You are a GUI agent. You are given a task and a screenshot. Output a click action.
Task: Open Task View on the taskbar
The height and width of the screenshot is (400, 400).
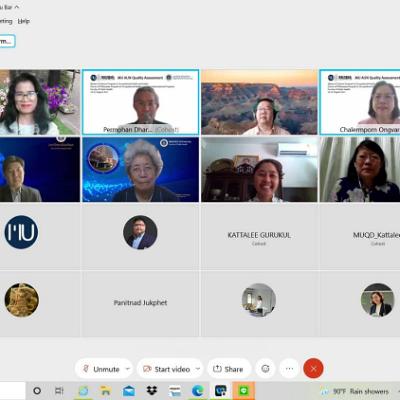(59, 391)
